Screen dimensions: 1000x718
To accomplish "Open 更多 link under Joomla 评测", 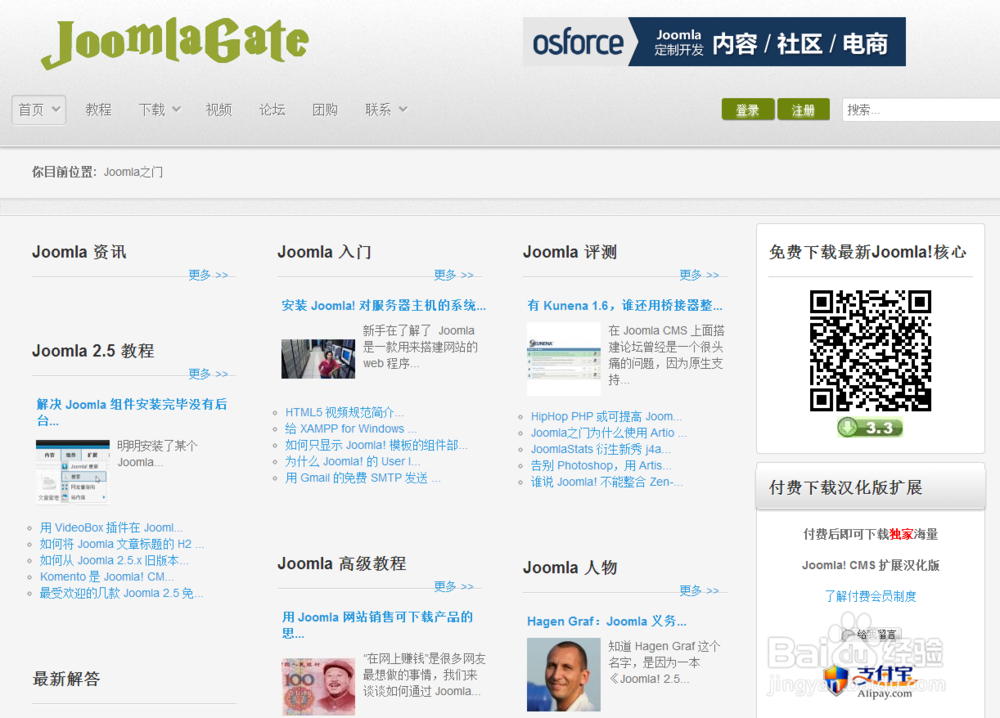I will [699, 275].
